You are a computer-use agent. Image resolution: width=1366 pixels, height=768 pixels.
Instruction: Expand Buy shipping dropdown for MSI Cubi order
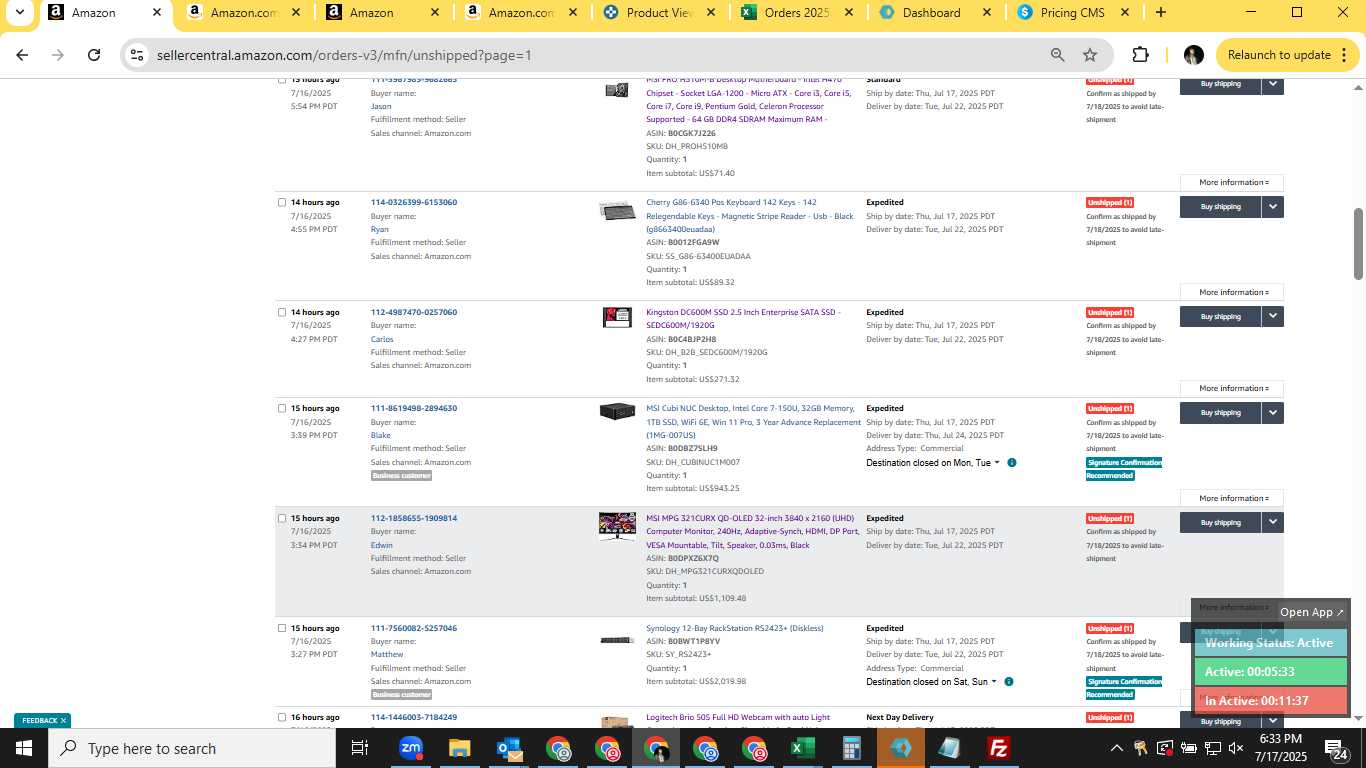click(x=1273, y=413)
